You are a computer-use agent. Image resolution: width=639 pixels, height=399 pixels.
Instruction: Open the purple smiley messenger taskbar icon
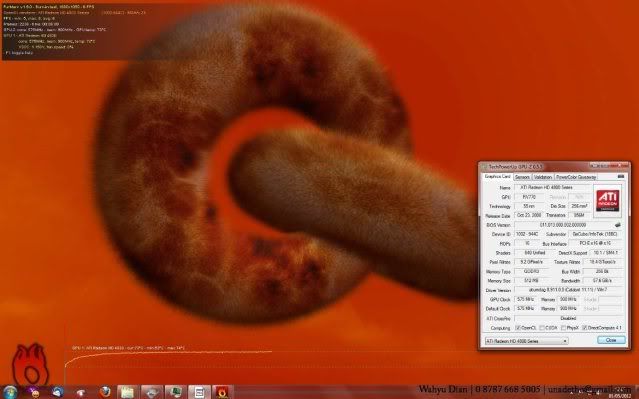(34, 392)
